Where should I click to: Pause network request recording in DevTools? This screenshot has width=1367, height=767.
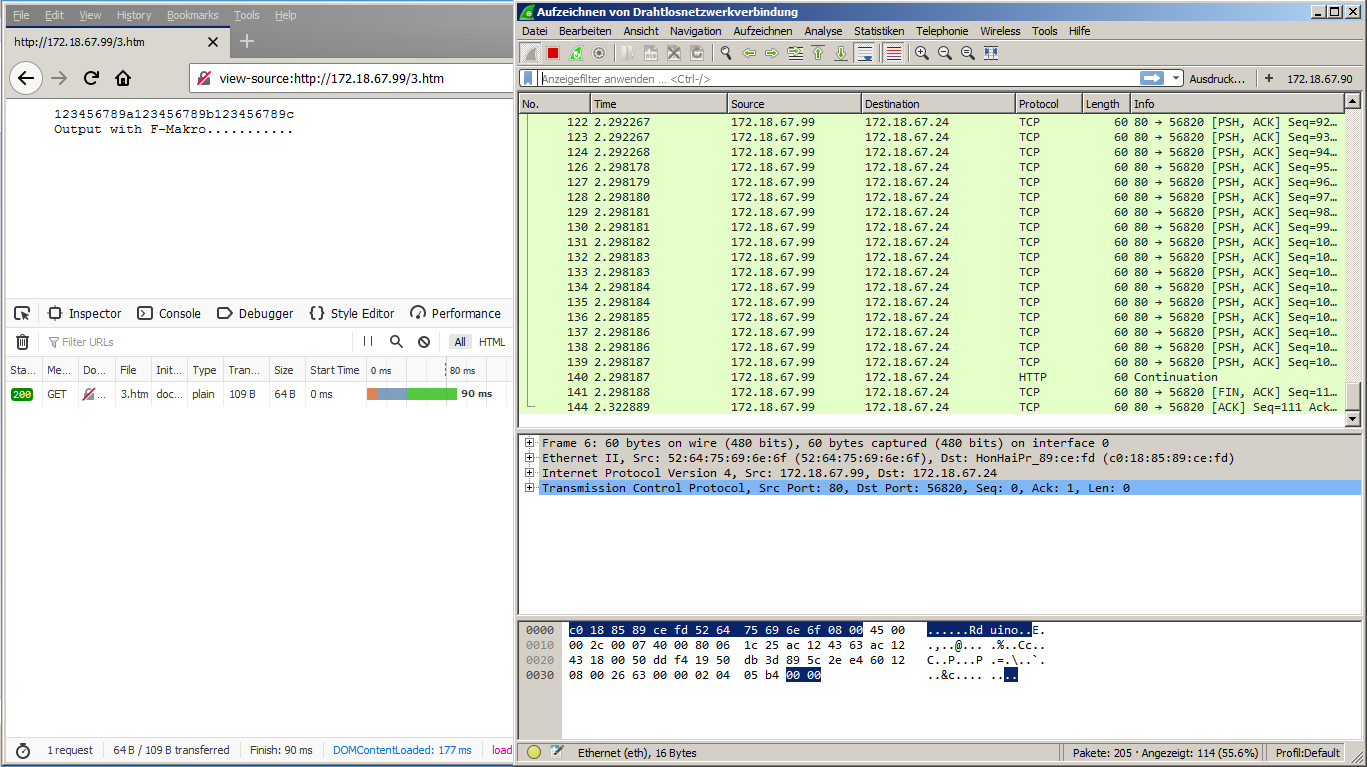click(368, 342)
